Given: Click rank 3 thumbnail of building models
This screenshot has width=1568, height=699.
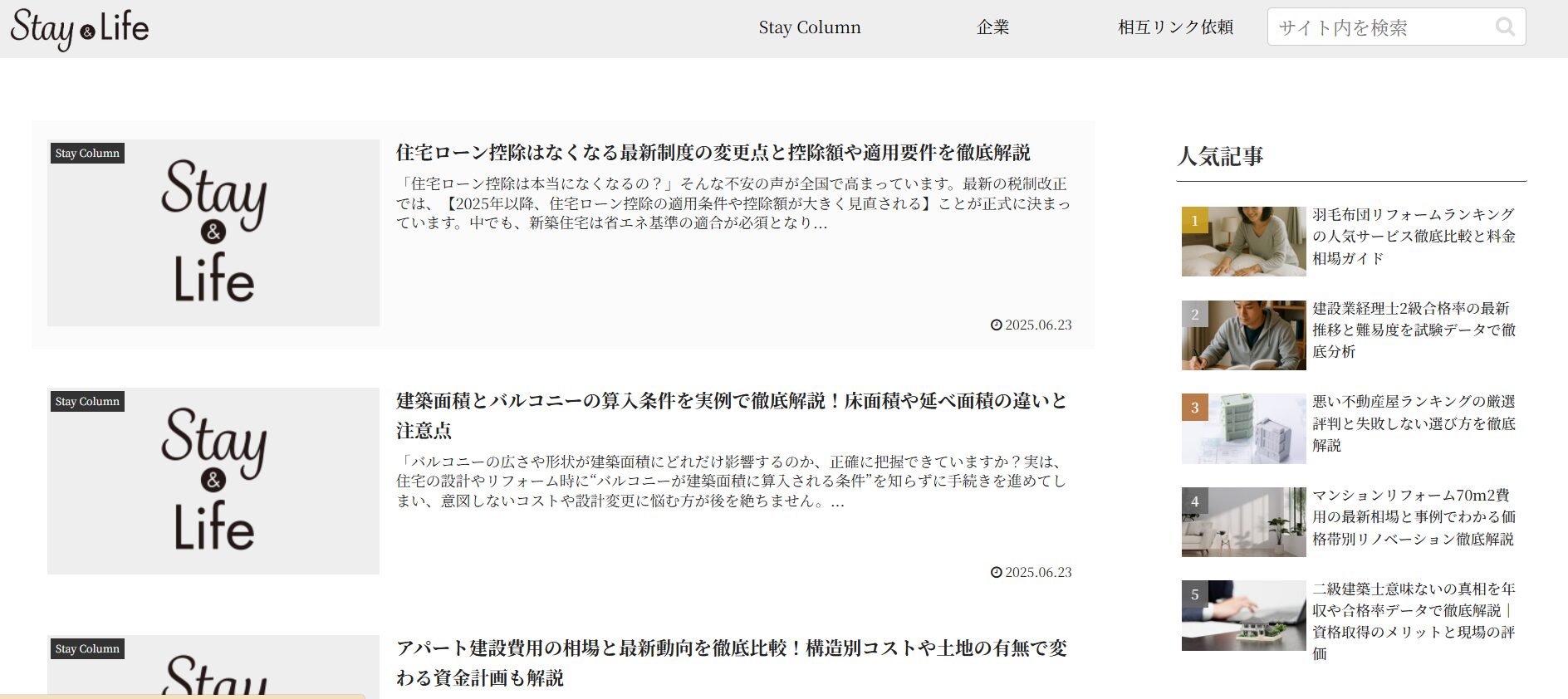Looking at the screenshot, I should pos(1244,428).
